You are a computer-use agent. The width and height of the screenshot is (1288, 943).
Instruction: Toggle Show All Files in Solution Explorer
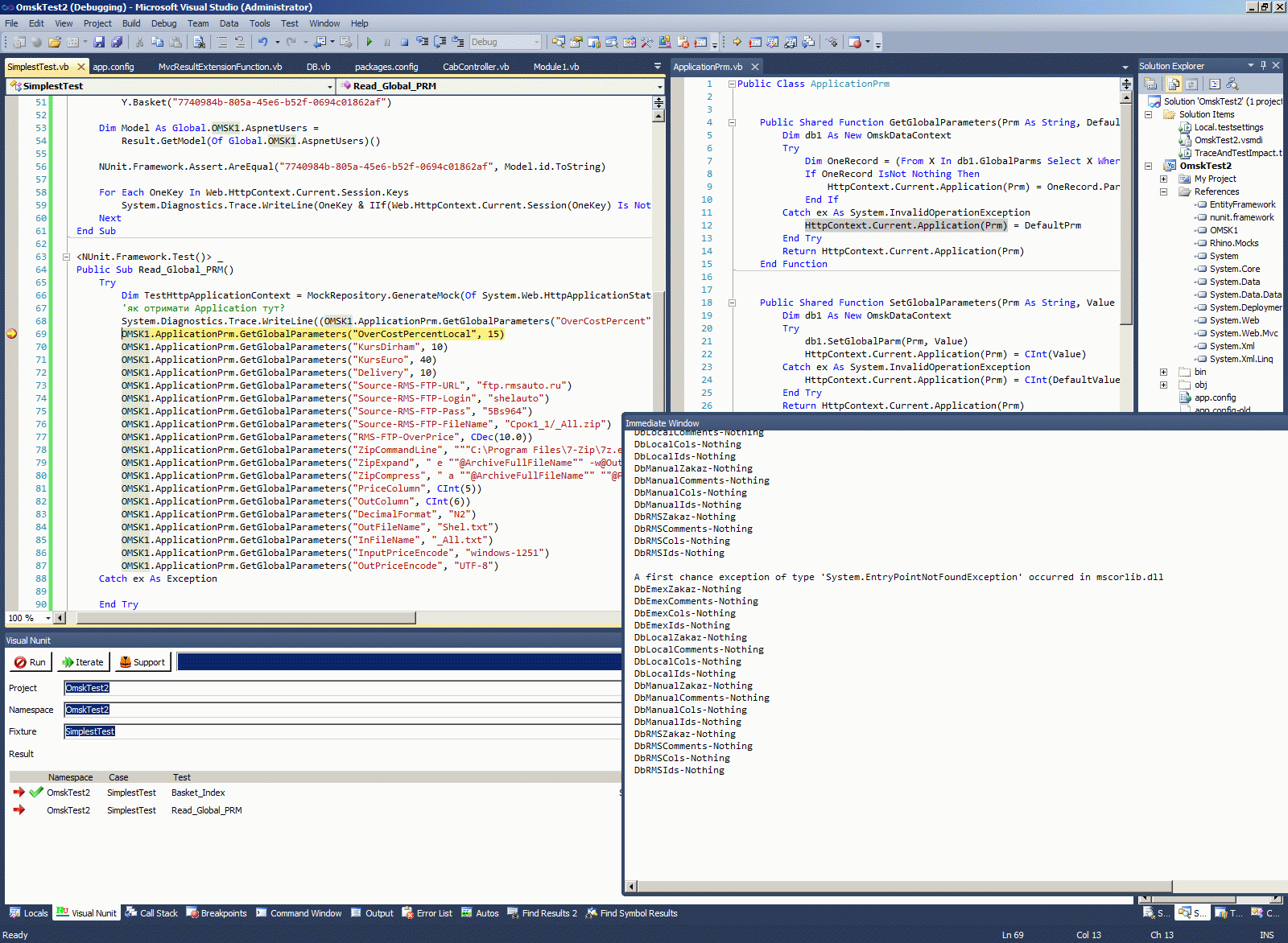1174,84
